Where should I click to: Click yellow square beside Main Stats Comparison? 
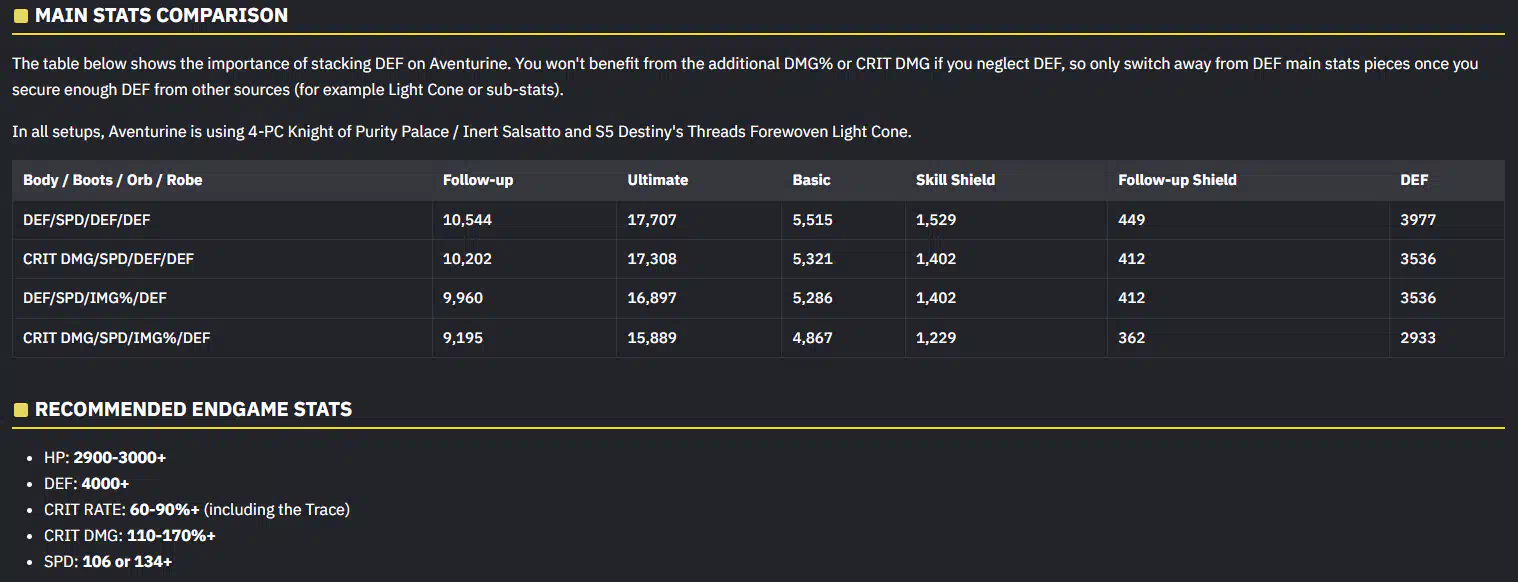click(x=20, y=16)
